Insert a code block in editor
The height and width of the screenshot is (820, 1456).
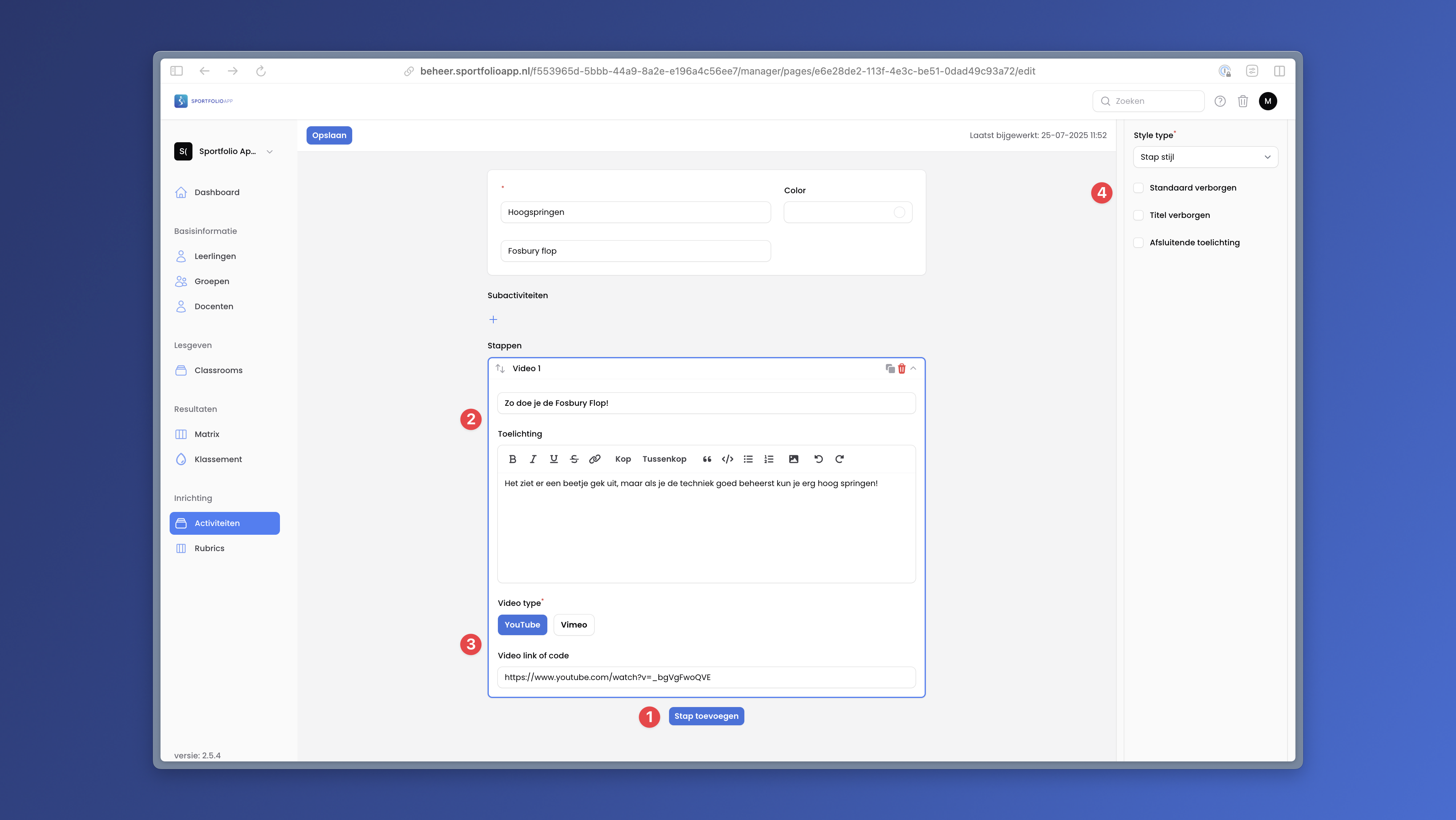coord(728,459)
